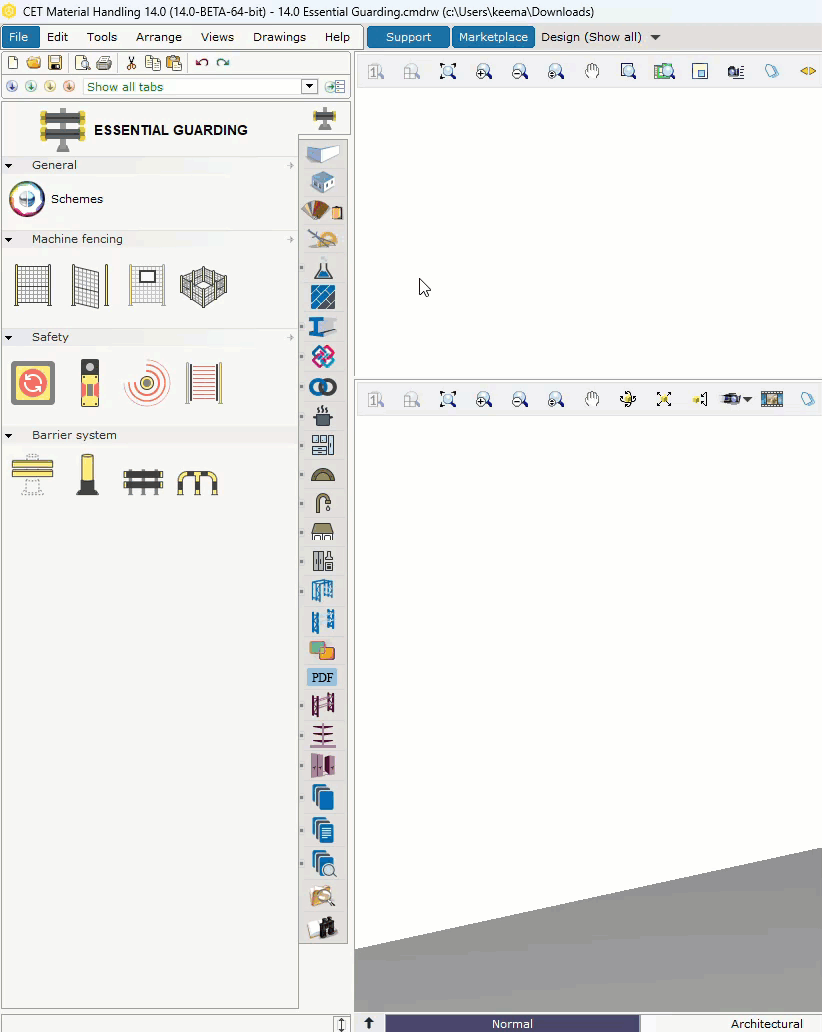Copy the selection

click(x=153, y=63)
